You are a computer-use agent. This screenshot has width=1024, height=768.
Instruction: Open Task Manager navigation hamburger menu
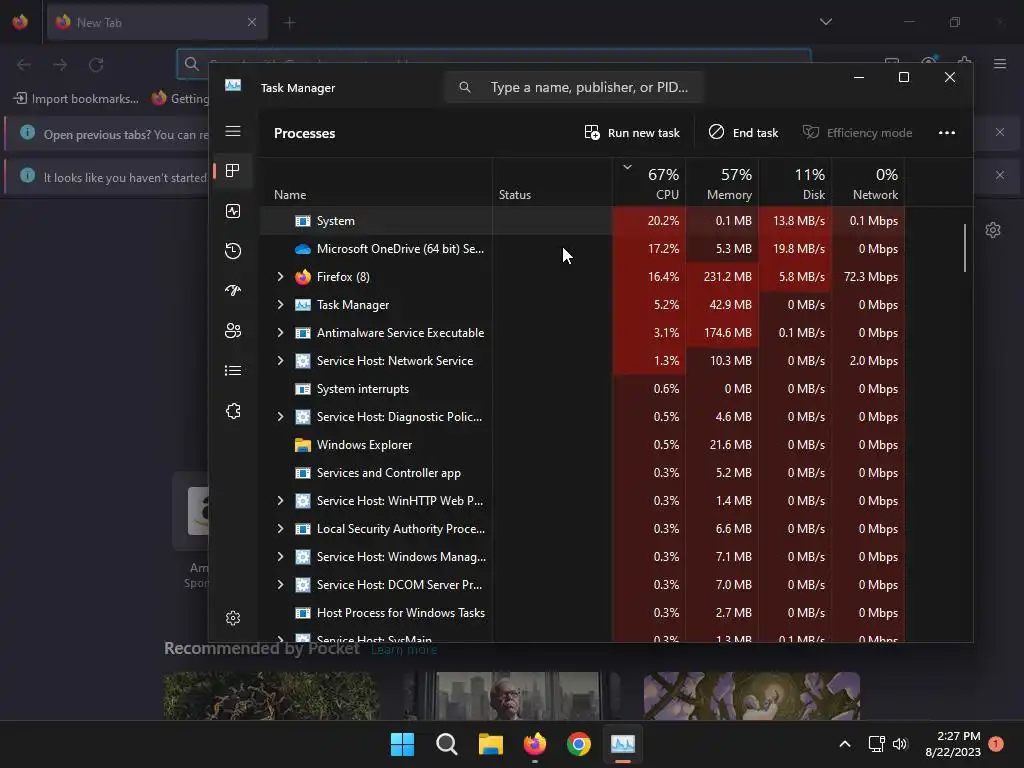click(233, 131)
